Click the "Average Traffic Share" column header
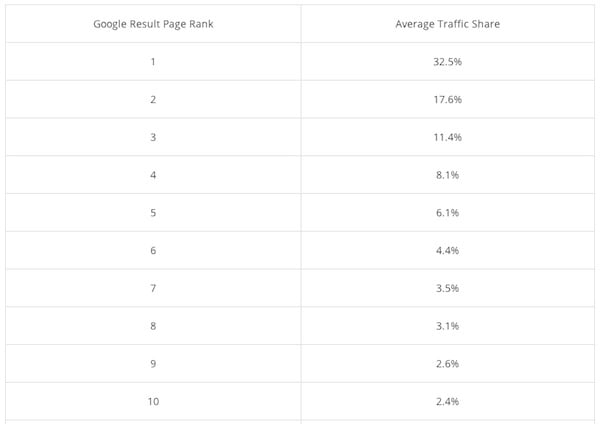 [x=447, y=23]
